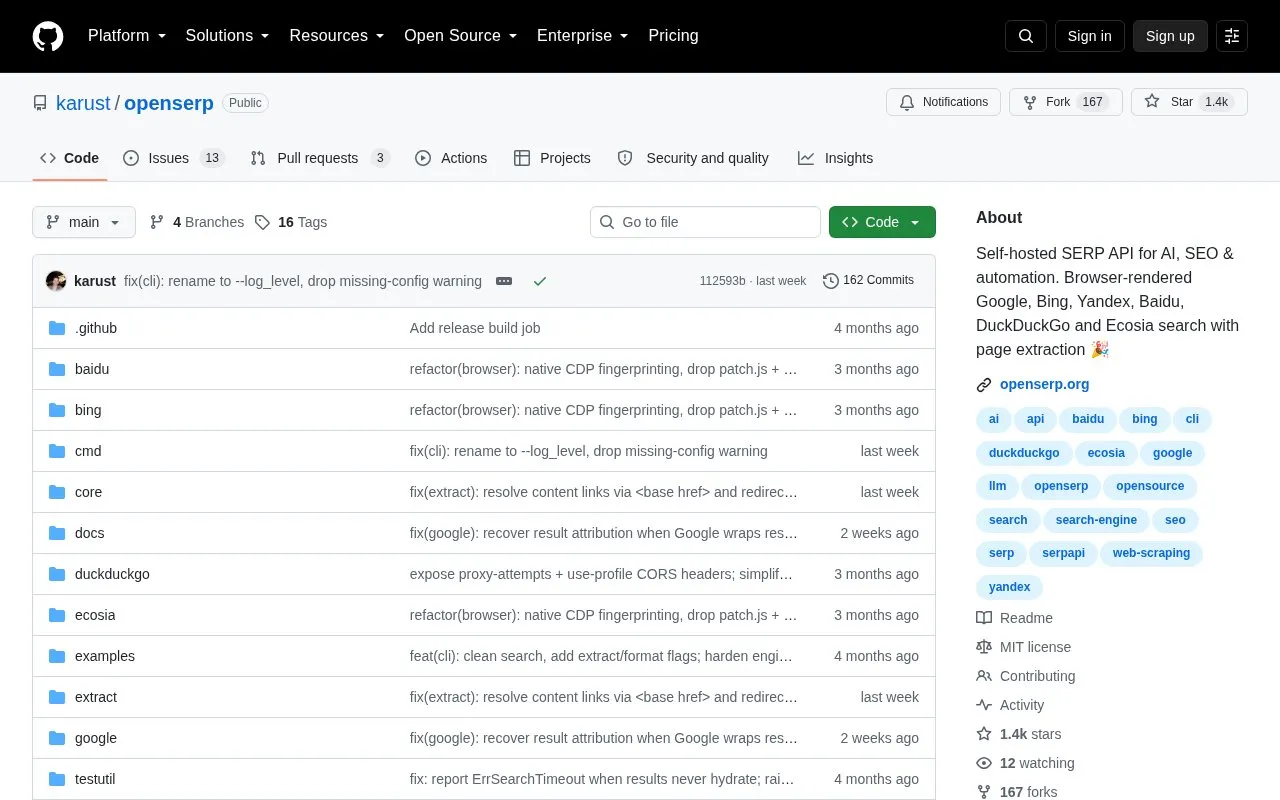The height and width of the screenshot is (800, 1280).
Task: Select the web-scraping topic tag
Action: pyautogui.click(x=1151, y=553)
